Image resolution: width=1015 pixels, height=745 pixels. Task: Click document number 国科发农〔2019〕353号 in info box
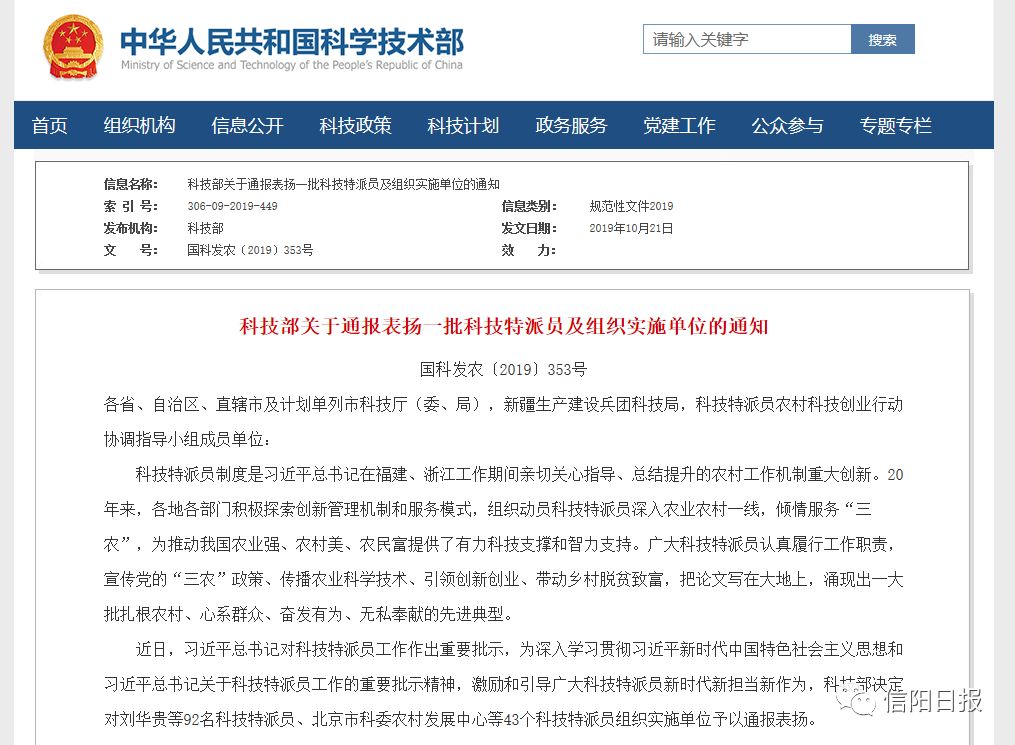(x=250, y=250)
